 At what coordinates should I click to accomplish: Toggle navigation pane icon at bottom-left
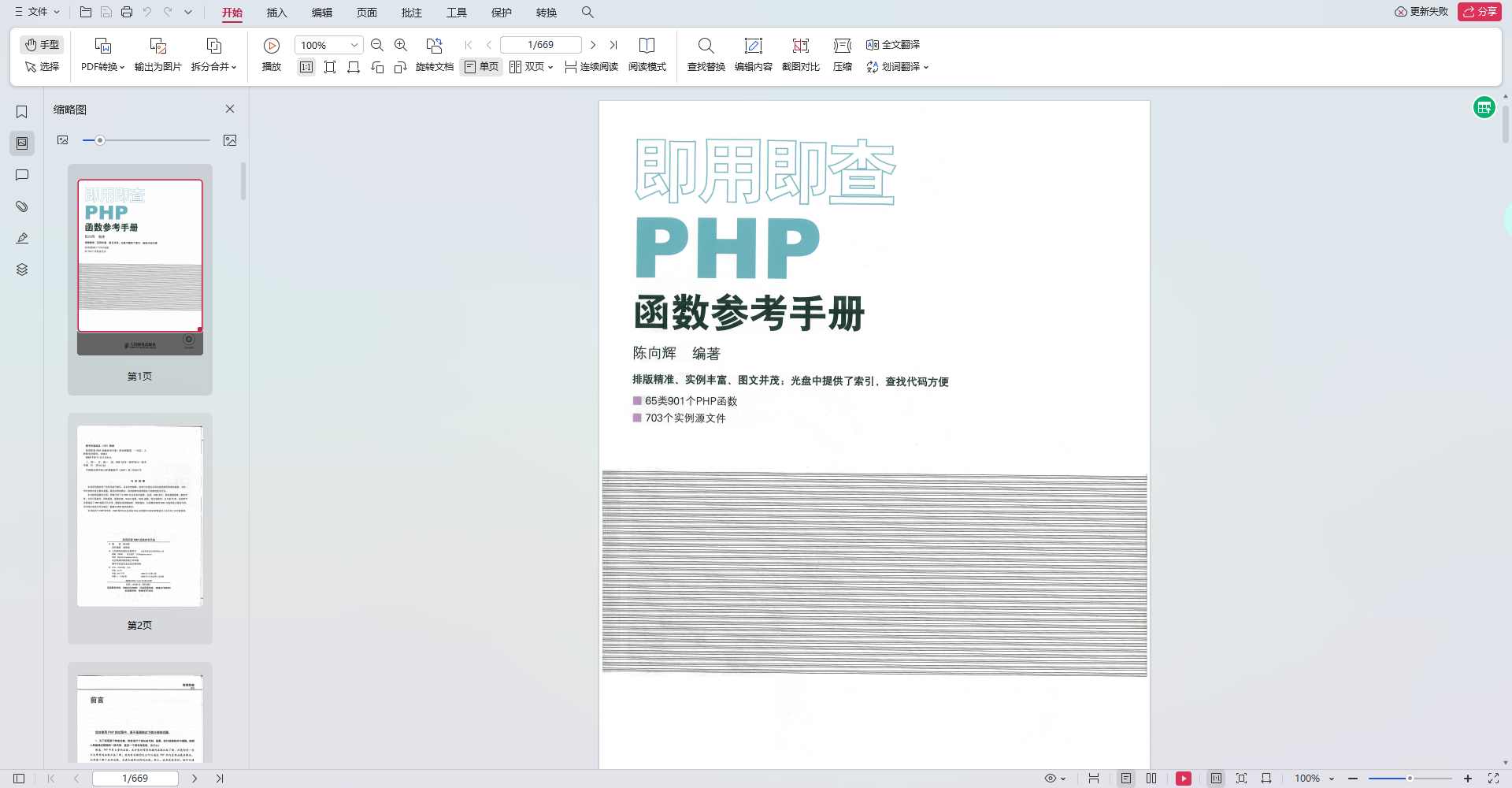19,779
